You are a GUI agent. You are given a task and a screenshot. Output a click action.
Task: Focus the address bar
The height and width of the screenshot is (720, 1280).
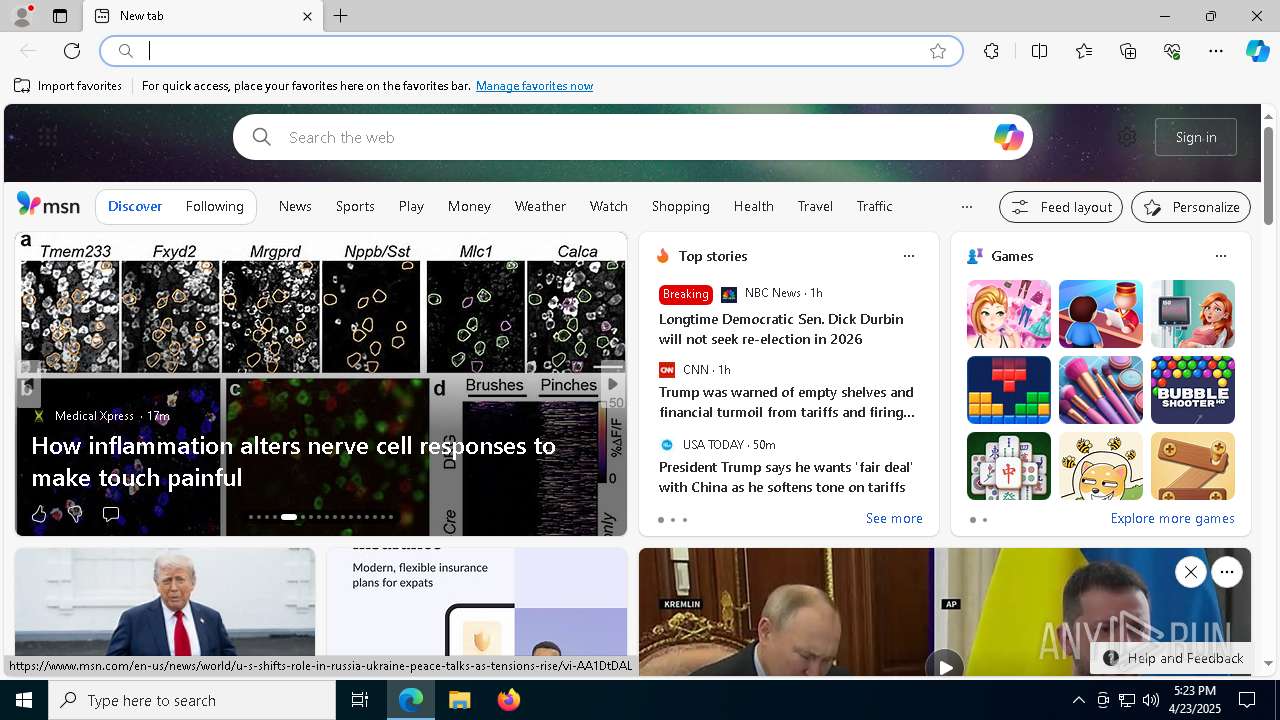(530, 51)
